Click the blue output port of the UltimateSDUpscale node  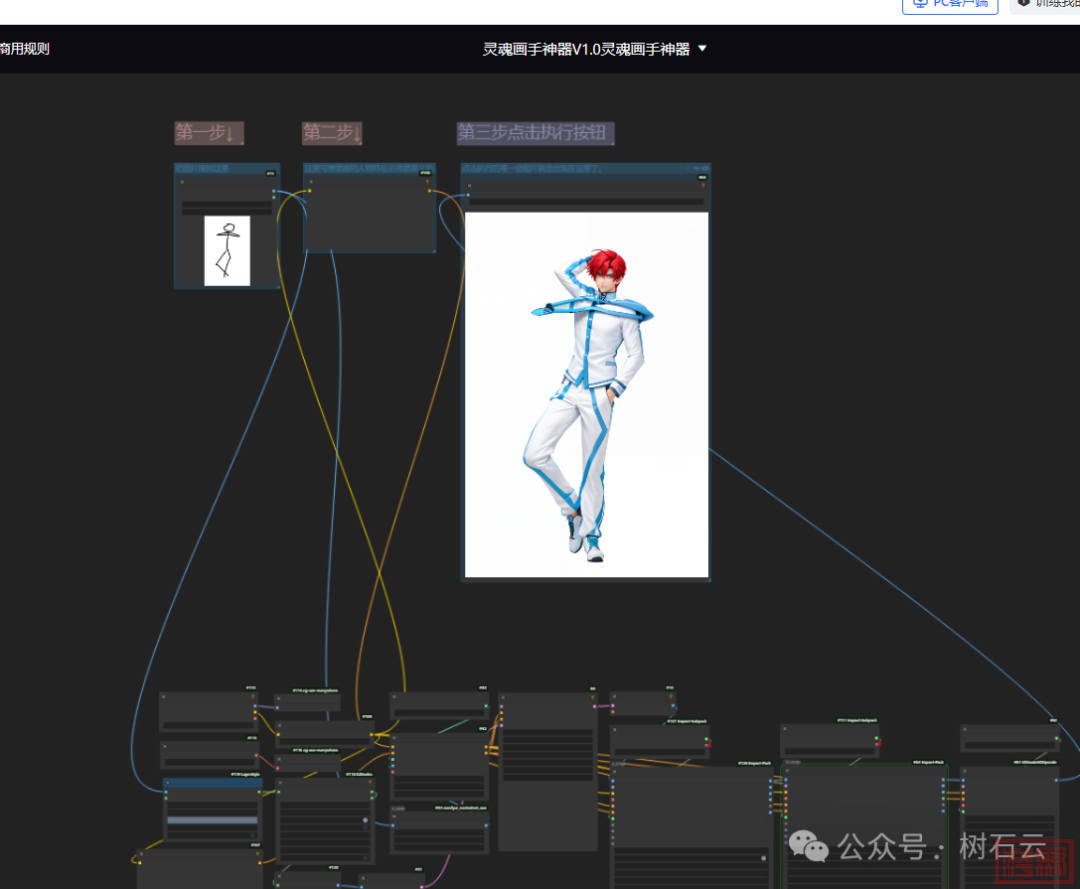tap(1056, 780)
